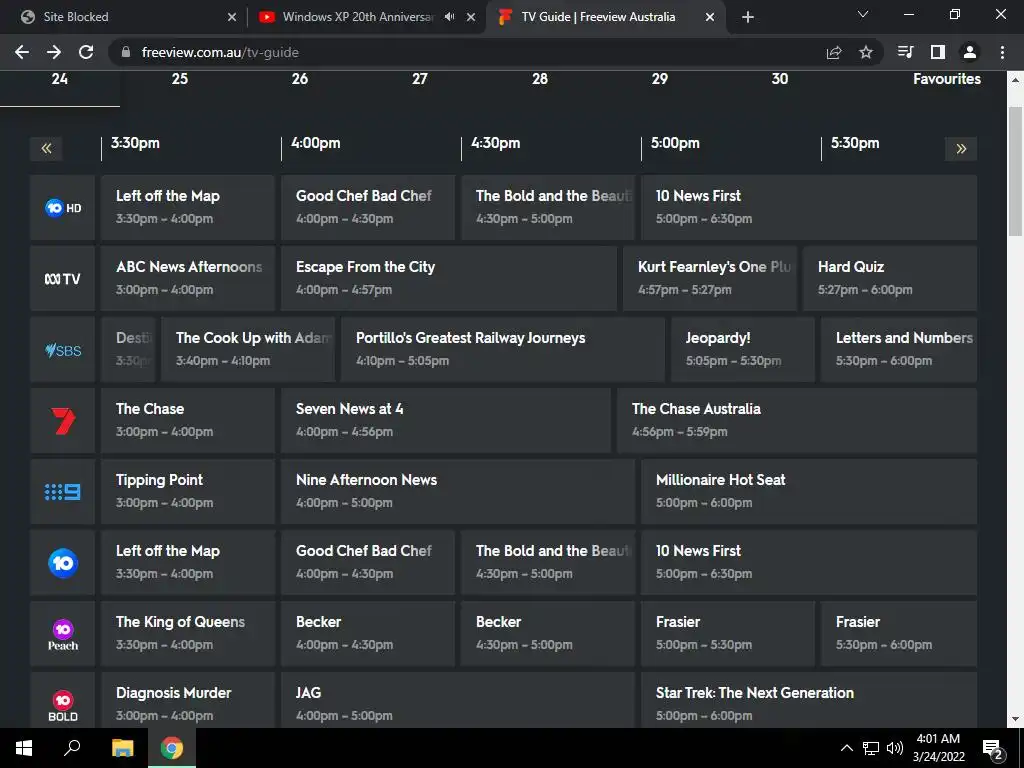This screenshot has height=768, width=1024.
Task: Open Diagnosis Murder program
Action: [188, 702]
